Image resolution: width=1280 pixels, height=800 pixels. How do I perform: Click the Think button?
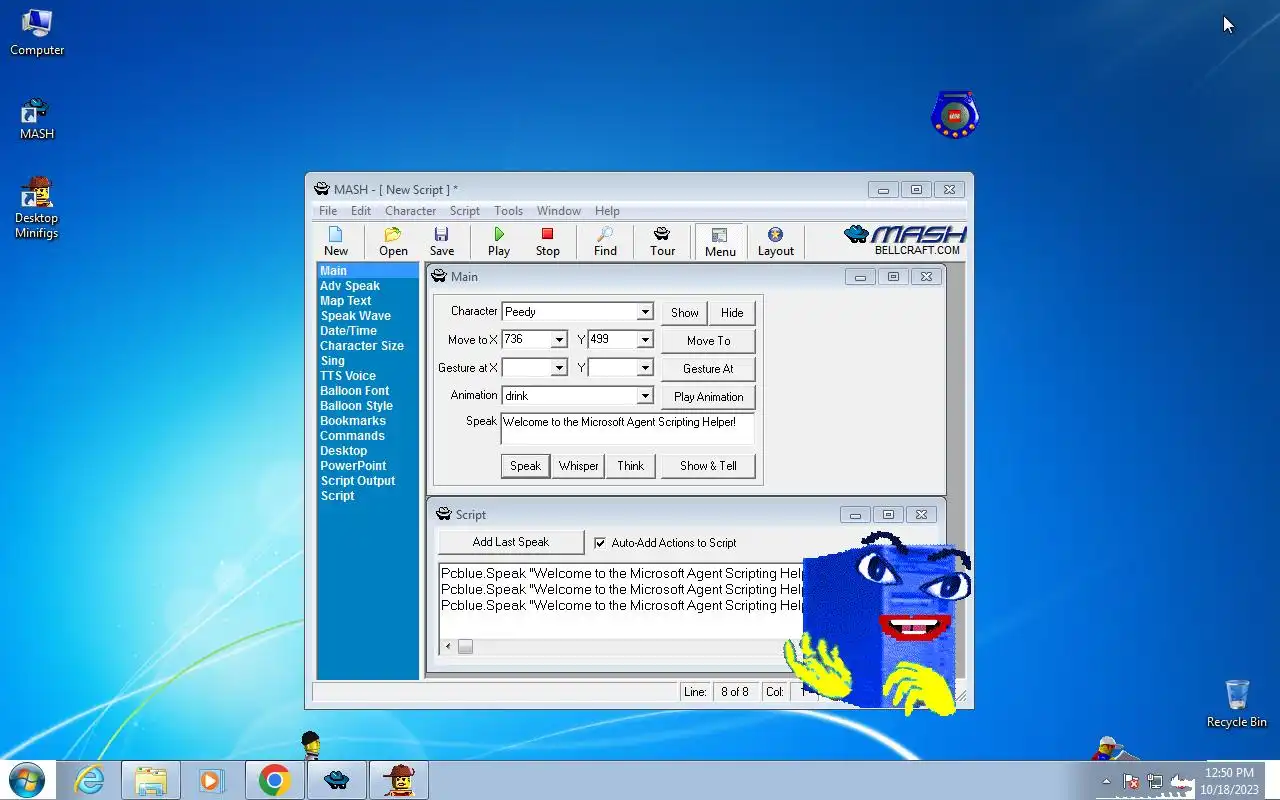coord(631,466)
